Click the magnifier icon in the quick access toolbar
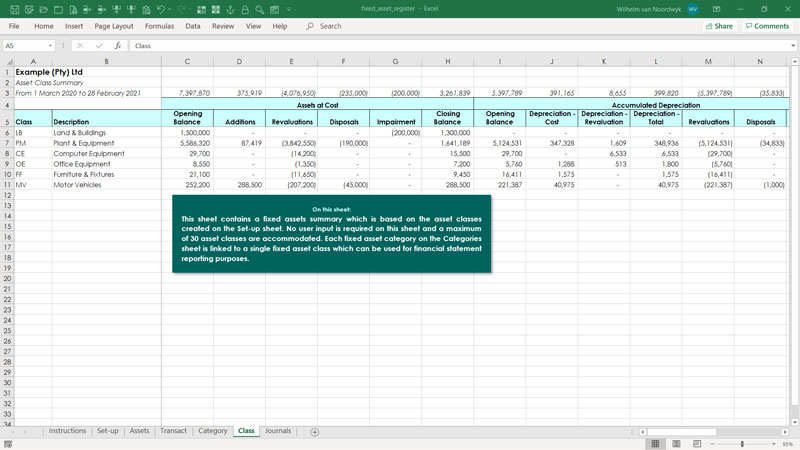This screenshot has width=800, height=450. (260, 10)
